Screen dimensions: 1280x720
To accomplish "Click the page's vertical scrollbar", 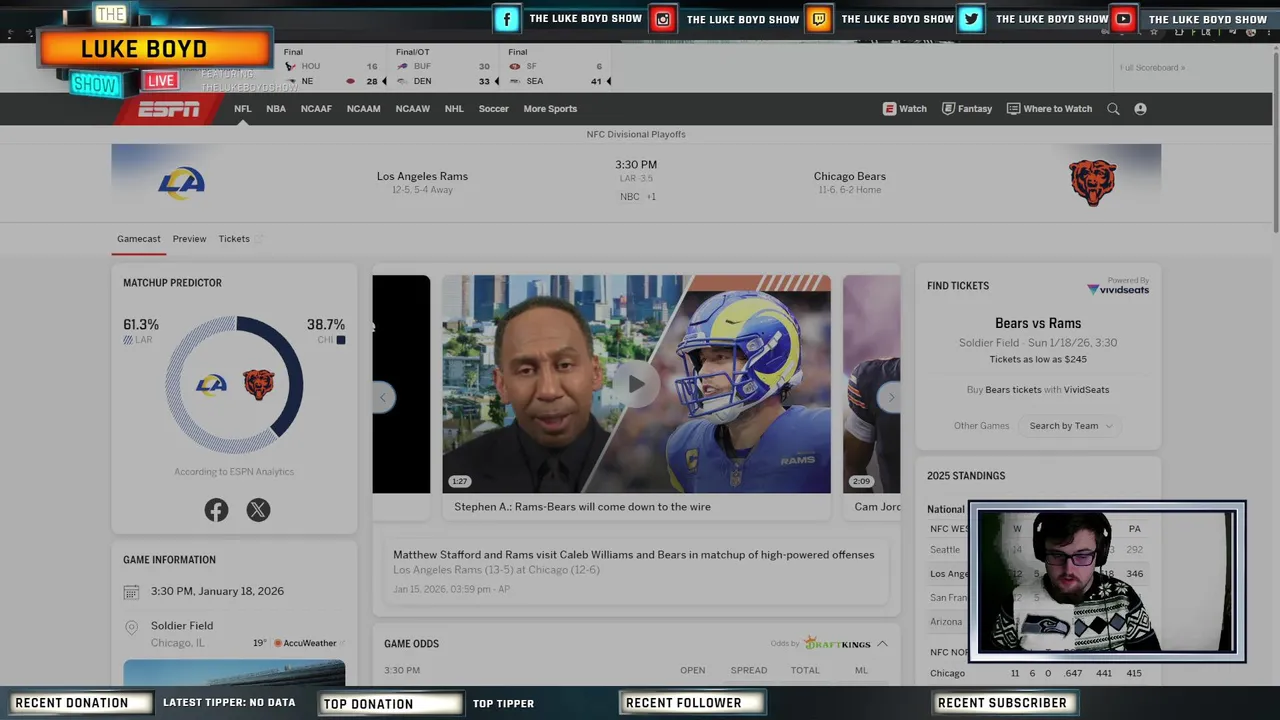I will pos(1275,140).
